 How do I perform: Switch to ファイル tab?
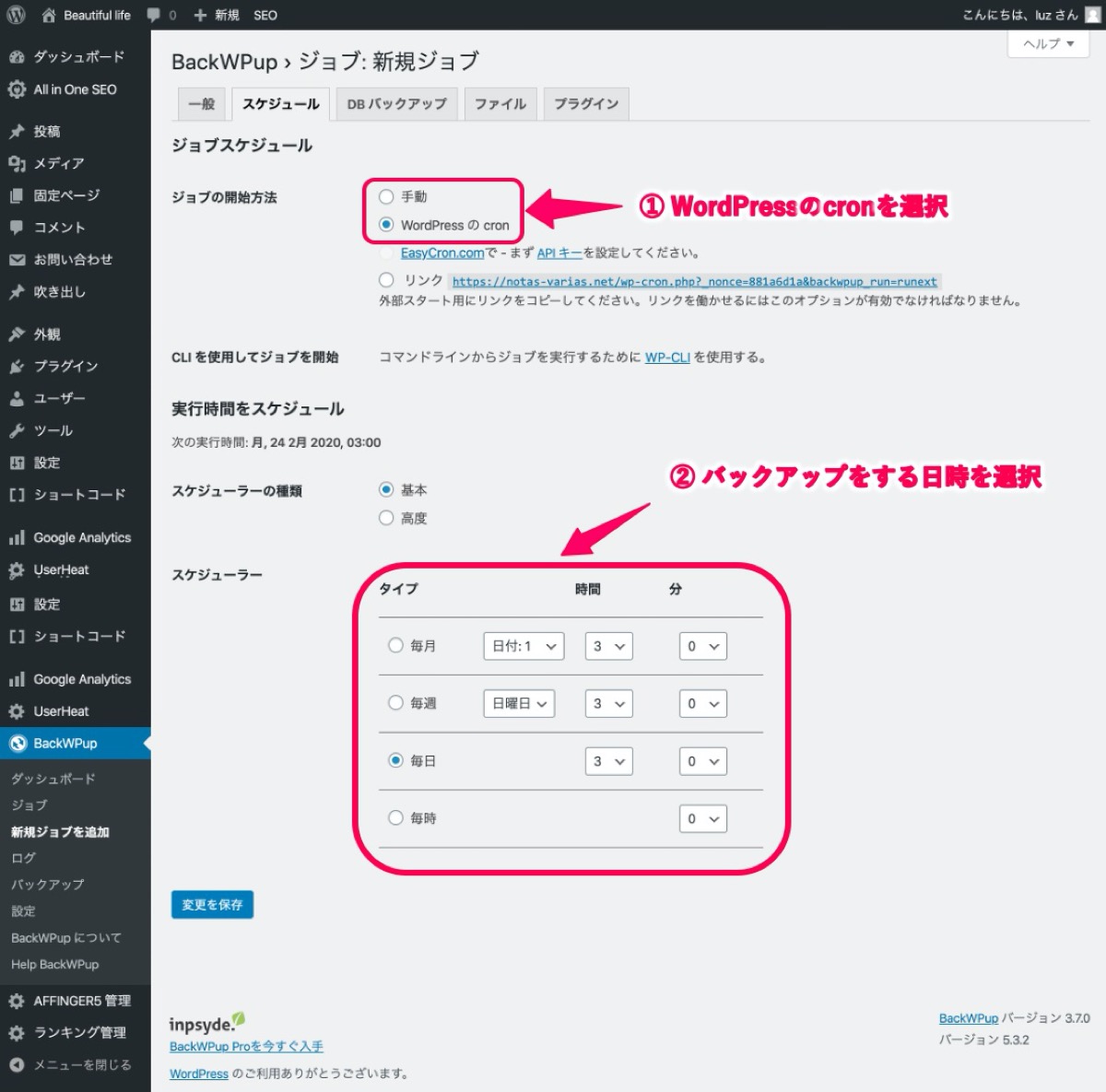[x=500, y=104]
